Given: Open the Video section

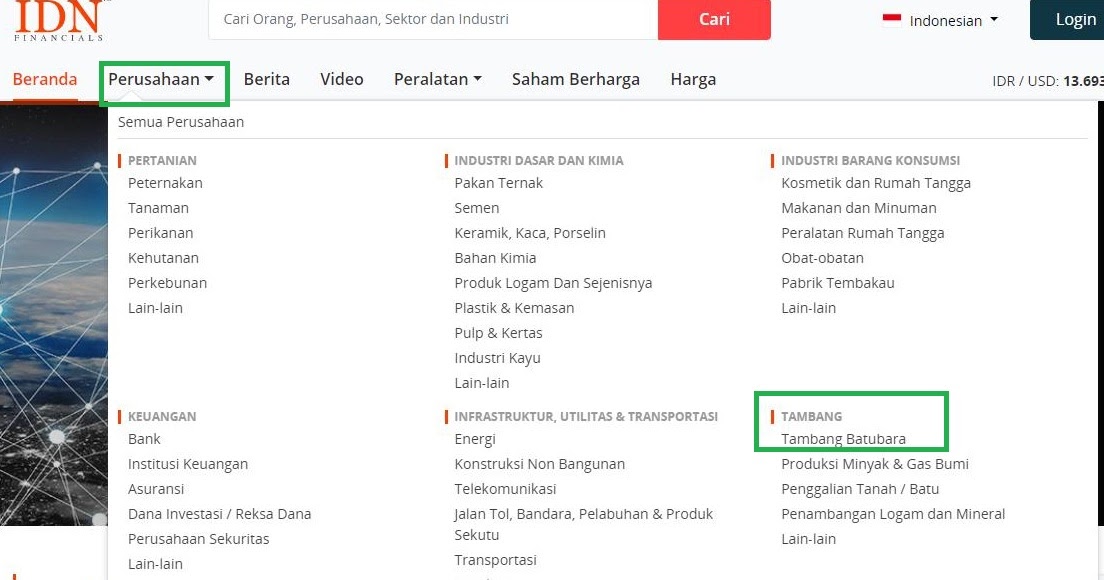Looking at the screenshot, I should [341, 78].
